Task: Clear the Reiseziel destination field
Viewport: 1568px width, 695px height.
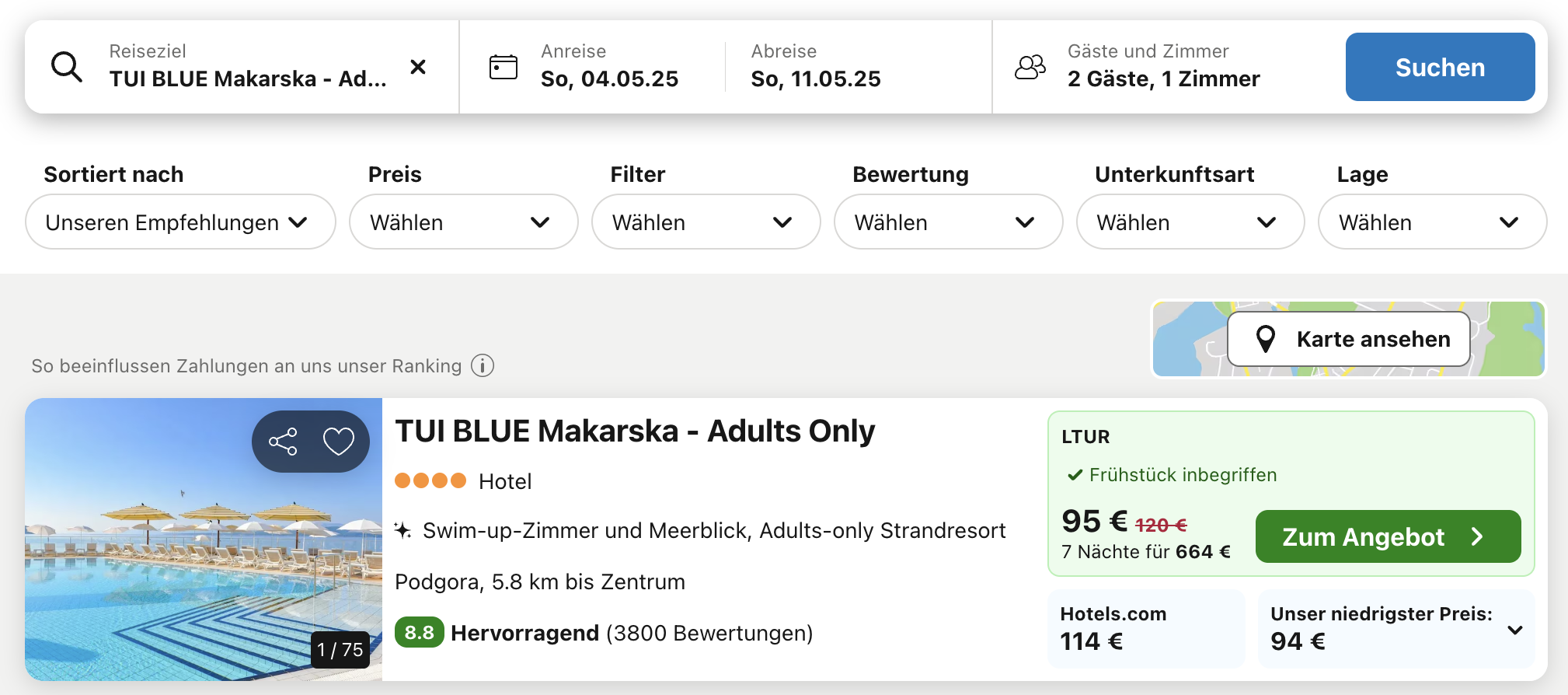Action: click(x=418, y=67)
